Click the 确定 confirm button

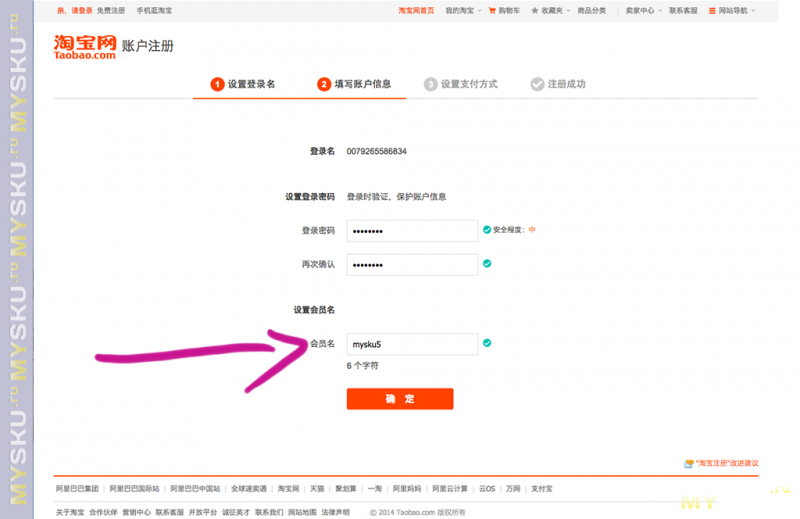click(400, 399)
